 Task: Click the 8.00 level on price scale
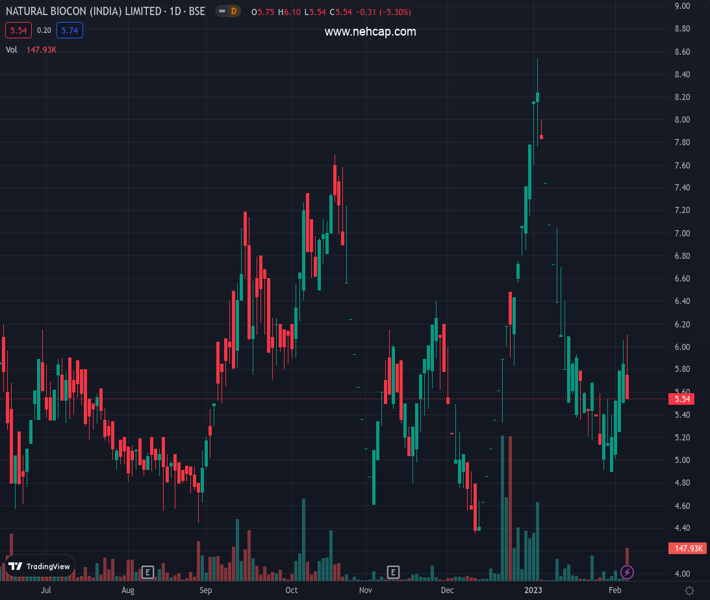pyautogui.click(x=683, y=120)
